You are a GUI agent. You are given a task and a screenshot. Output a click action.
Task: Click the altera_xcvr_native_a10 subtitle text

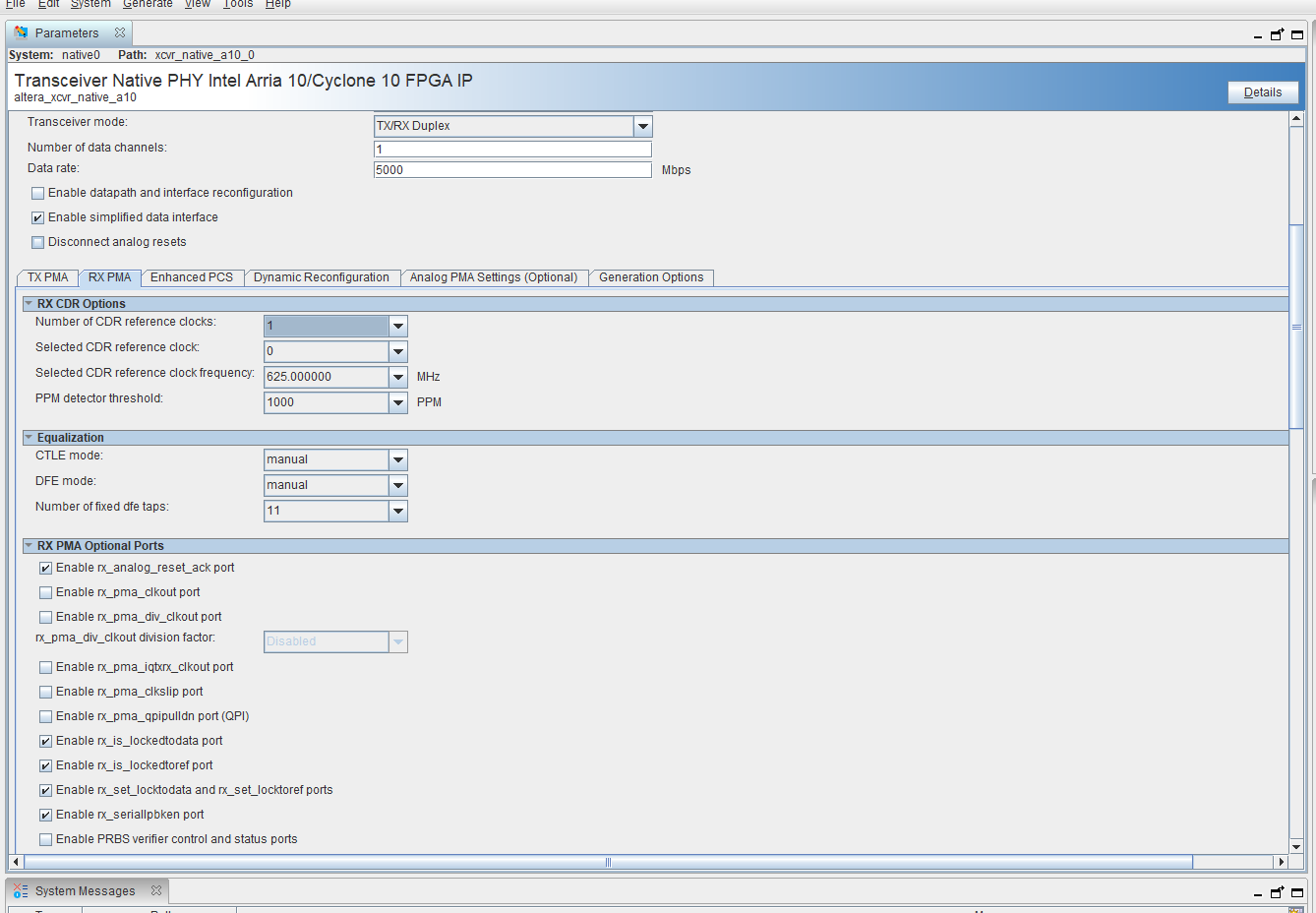[75, 97]
